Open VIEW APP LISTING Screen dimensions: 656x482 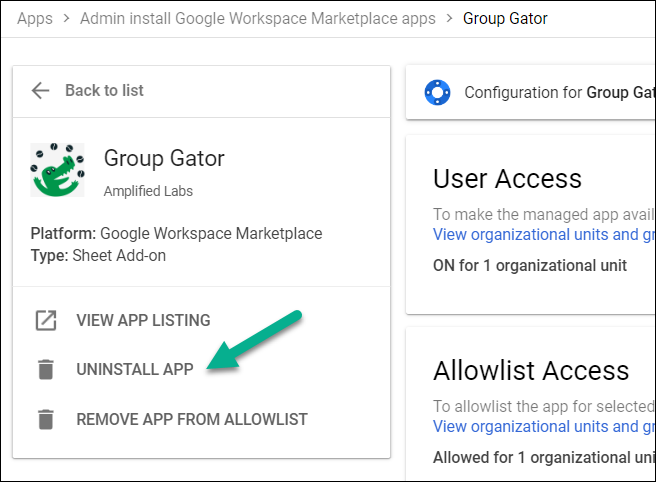[143, 320]
